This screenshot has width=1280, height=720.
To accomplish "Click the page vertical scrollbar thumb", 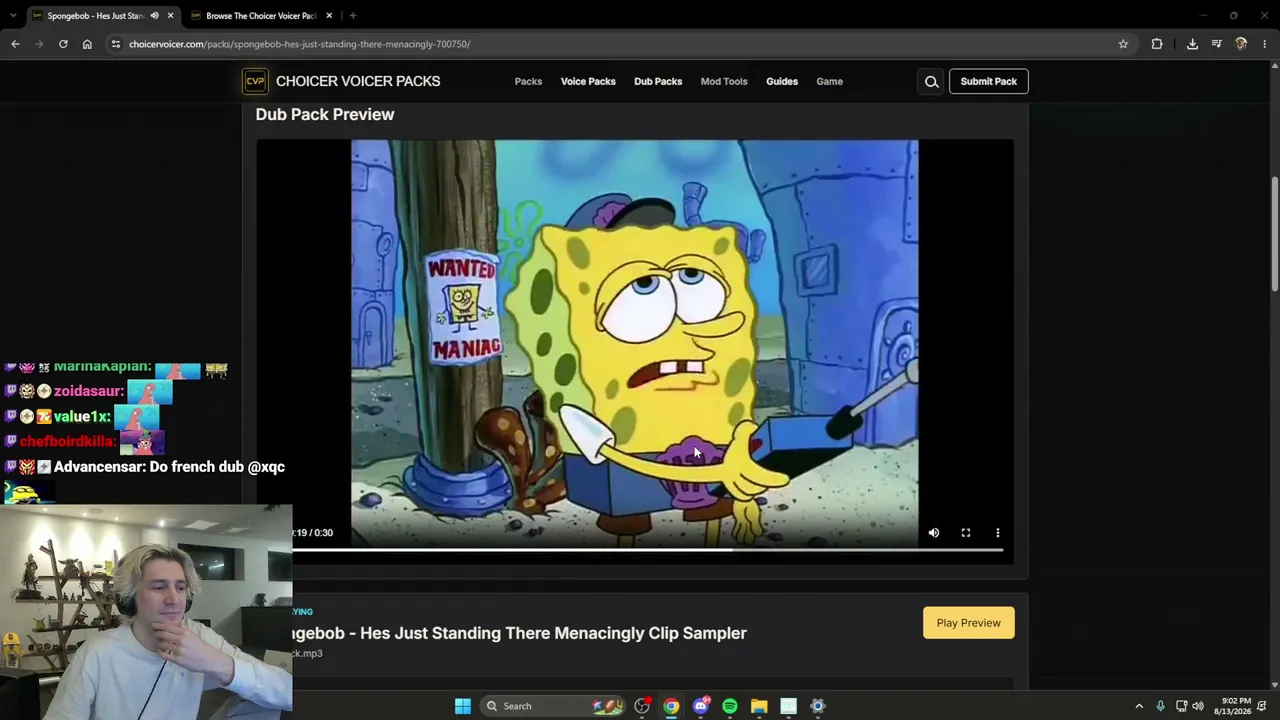I will pyautogui.click(x=1274, y=235).
